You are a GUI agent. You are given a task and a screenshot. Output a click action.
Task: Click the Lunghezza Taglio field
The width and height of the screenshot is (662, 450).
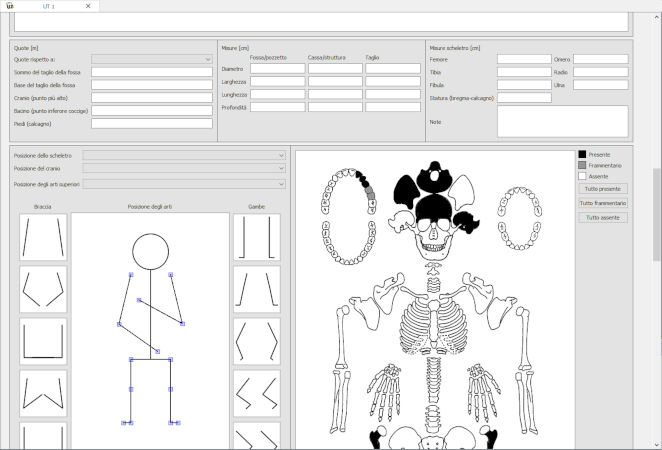(x=393, y=94)
